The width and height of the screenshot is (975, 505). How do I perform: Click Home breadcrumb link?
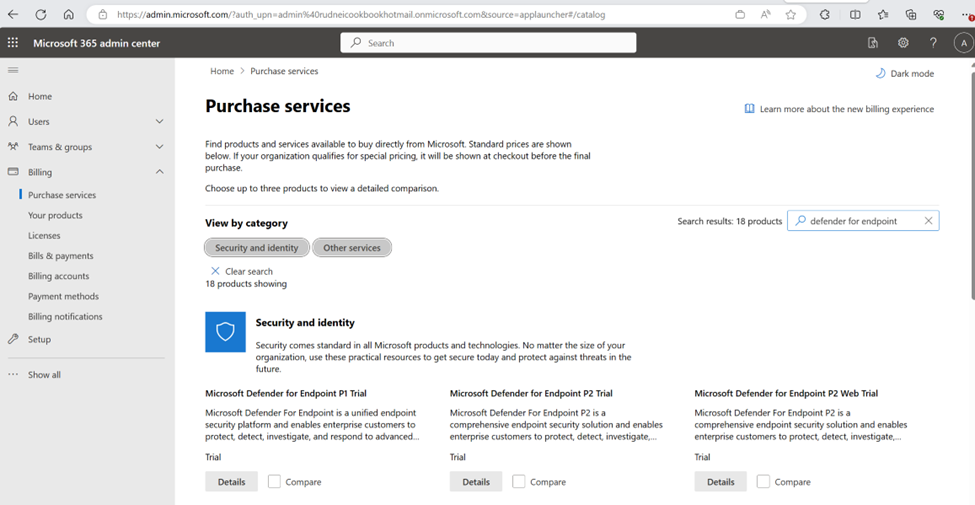(x=222, y=71)
